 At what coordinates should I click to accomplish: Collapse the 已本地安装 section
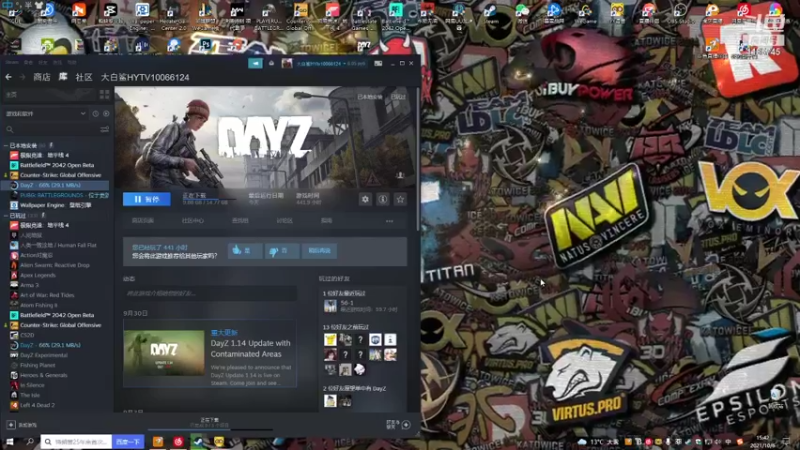(6, 145)
